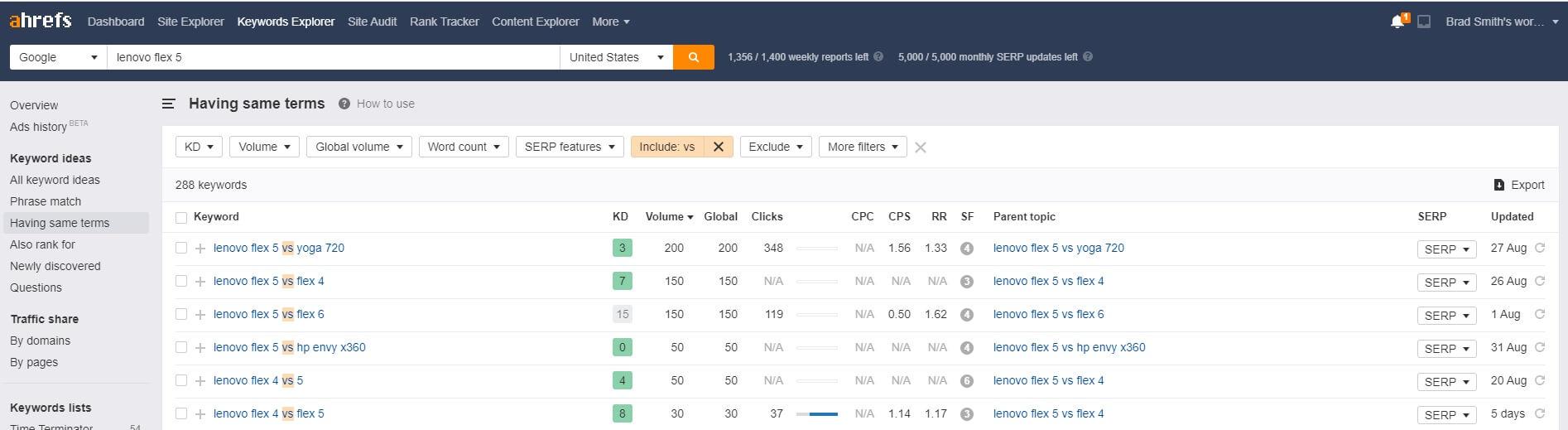Image resolution: width=1568 pixels, height=430 pixels.
Task: Open the Google search engine dropdown
Action: point(58,57)
